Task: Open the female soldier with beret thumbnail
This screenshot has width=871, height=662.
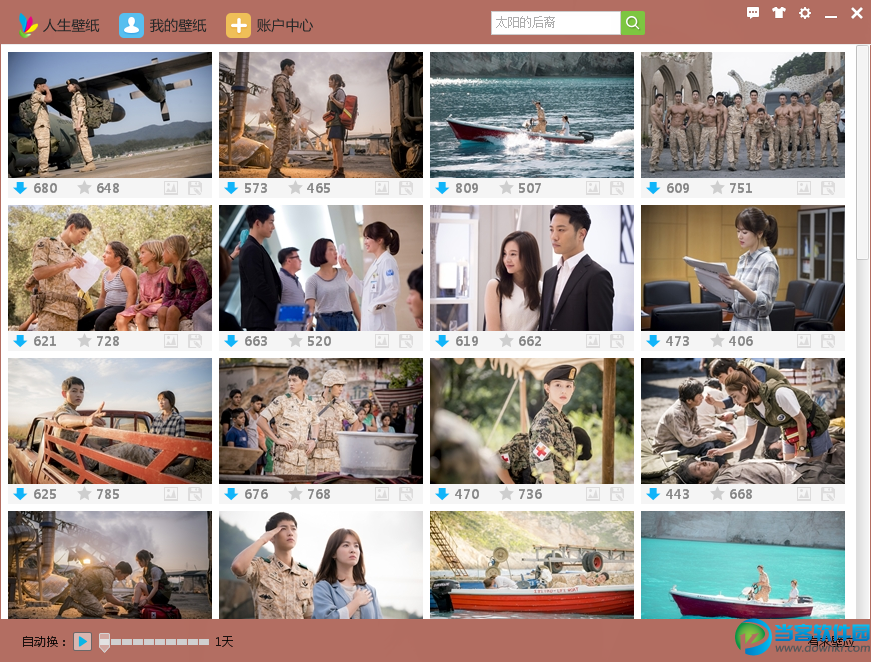Action: pos(532,420)
